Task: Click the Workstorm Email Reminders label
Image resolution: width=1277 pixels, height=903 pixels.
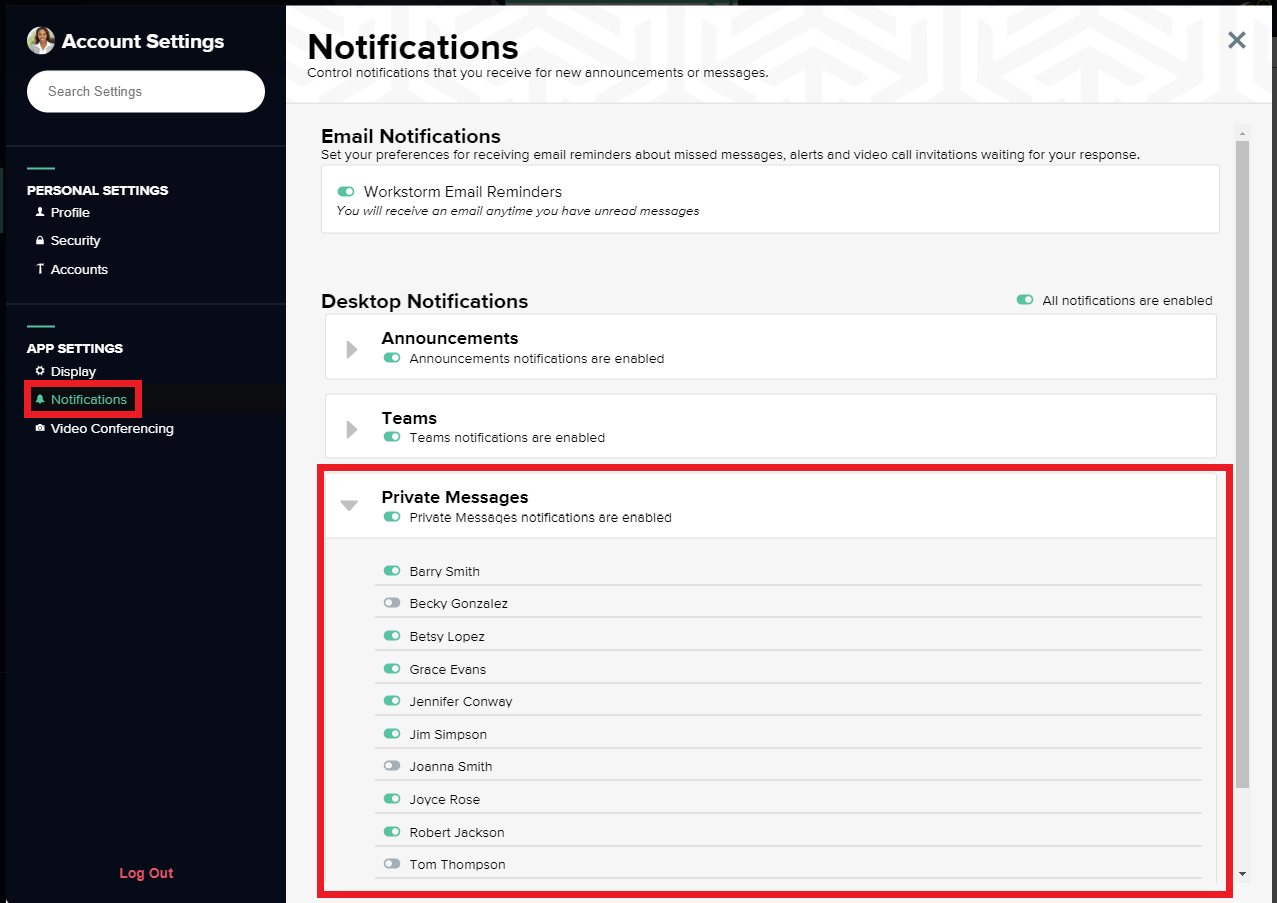Action: (x=463, y=191)
